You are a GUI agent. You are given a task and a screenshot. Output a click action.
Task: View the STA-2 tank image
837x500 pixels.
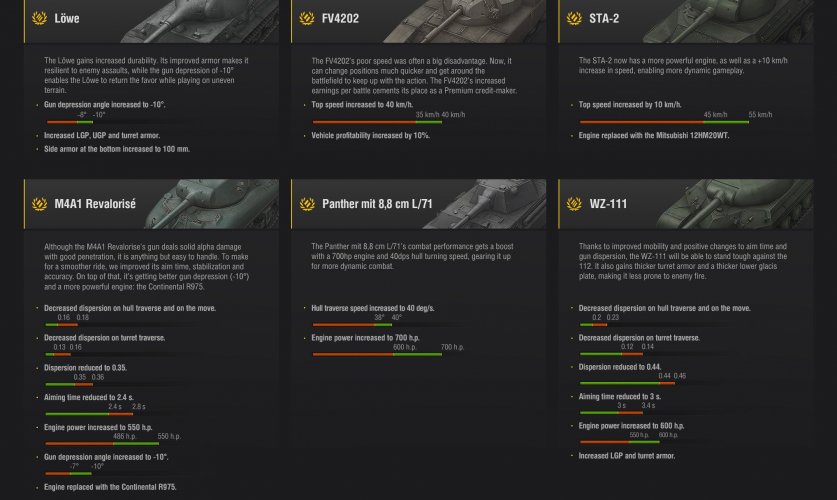coord(745,20)
